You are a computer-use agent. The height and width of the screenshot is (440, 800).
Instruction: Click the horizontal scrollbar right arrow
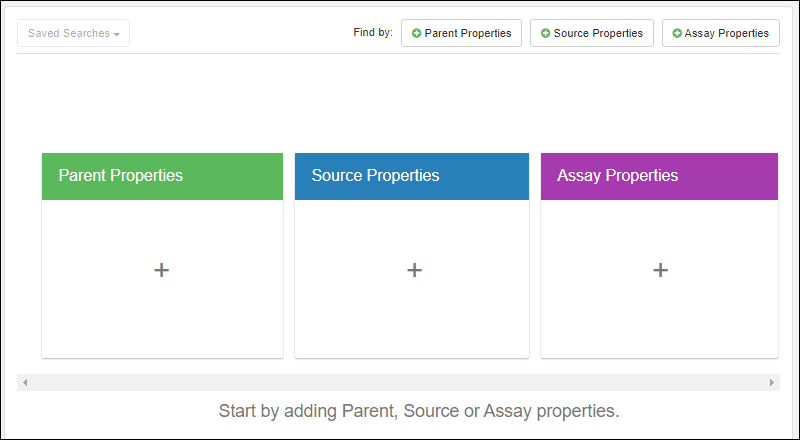pyautogui.click(x=772, y=383)
